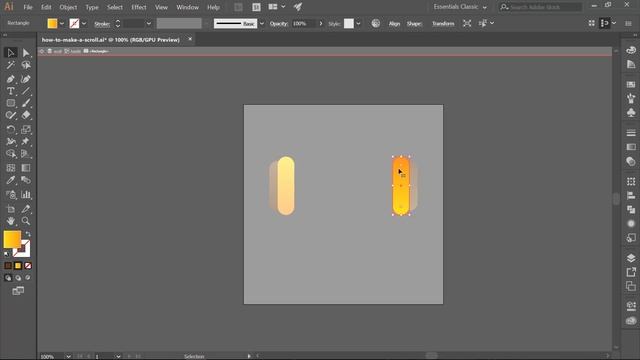
Task: Expand the opacity slider arrow
Action: click(x=321, y=24)
